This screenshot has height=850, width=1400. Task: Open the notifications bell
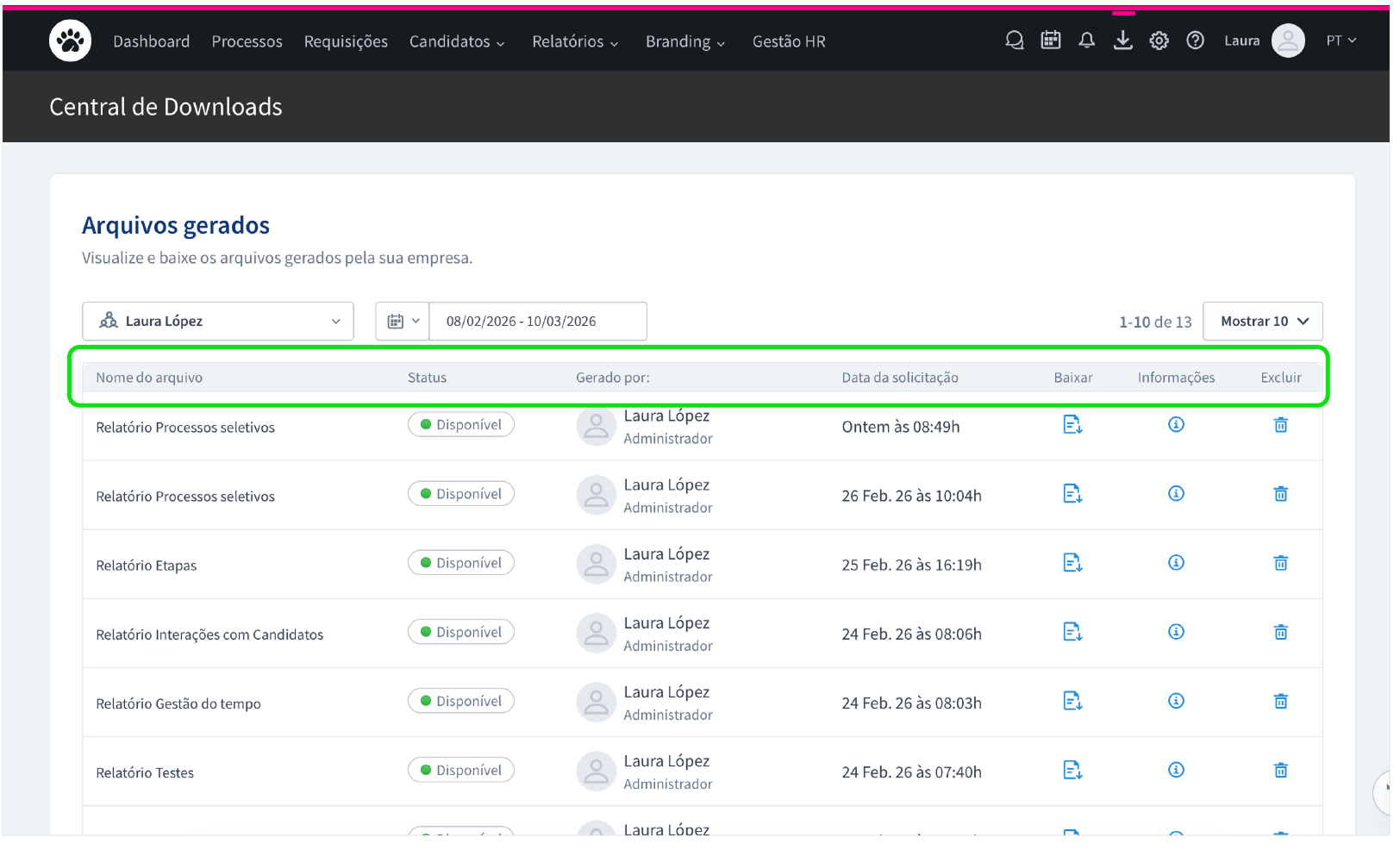click(x=1086, y=41)
